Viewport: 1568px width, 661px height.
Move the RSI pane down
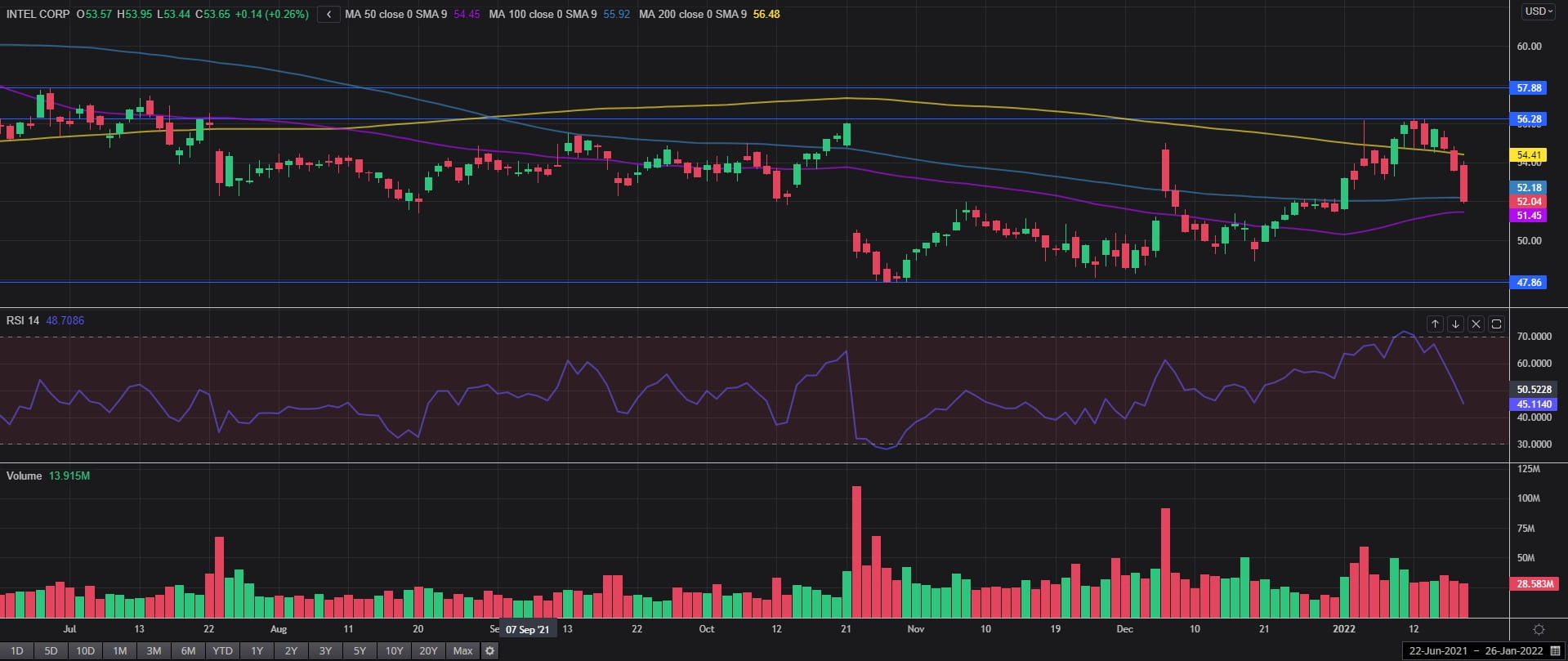point(1455,324)
